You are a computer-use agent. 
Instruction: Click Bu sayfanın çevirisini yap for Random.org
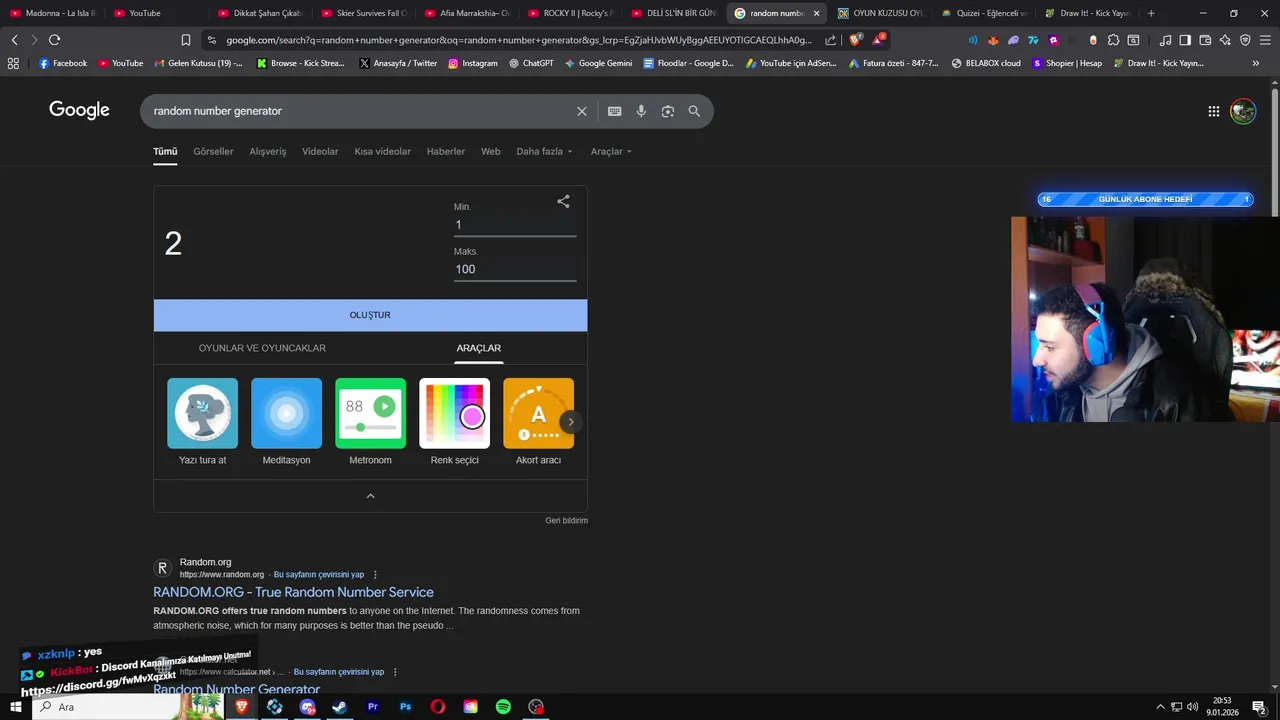(x=319, y=575)
